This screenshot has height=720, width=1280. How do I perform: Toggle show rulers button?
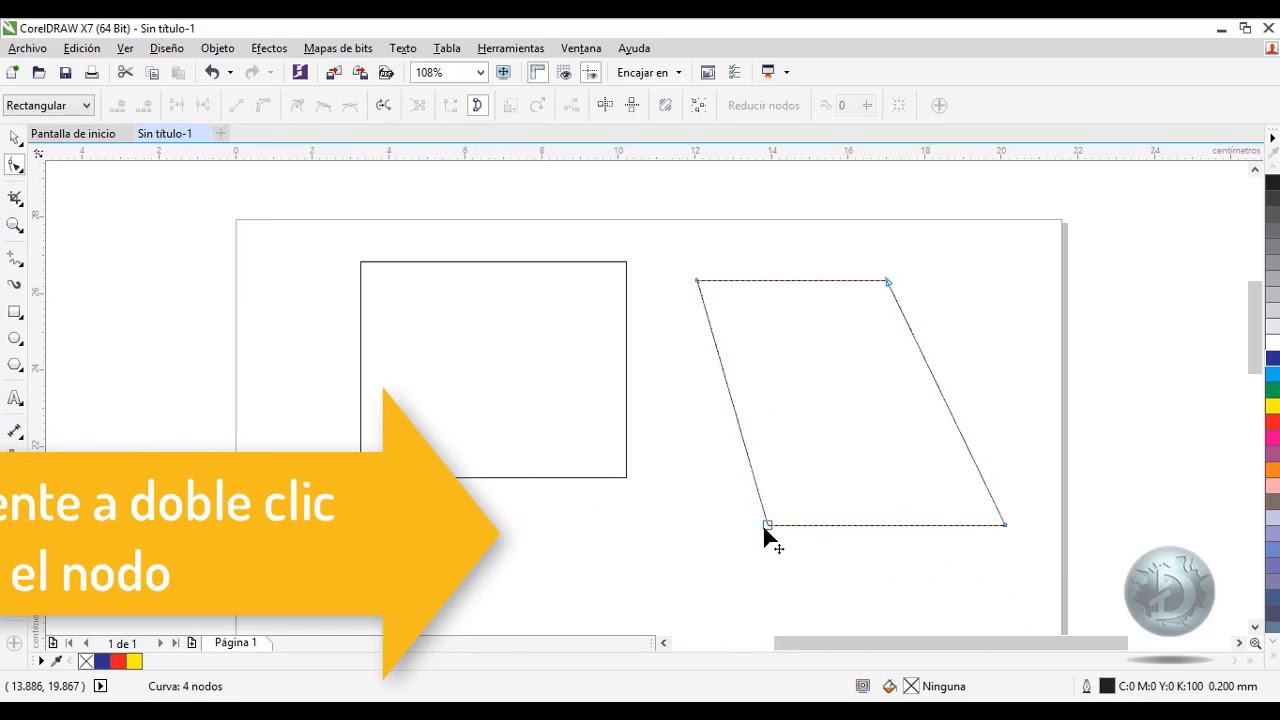[x=538, y=72]
